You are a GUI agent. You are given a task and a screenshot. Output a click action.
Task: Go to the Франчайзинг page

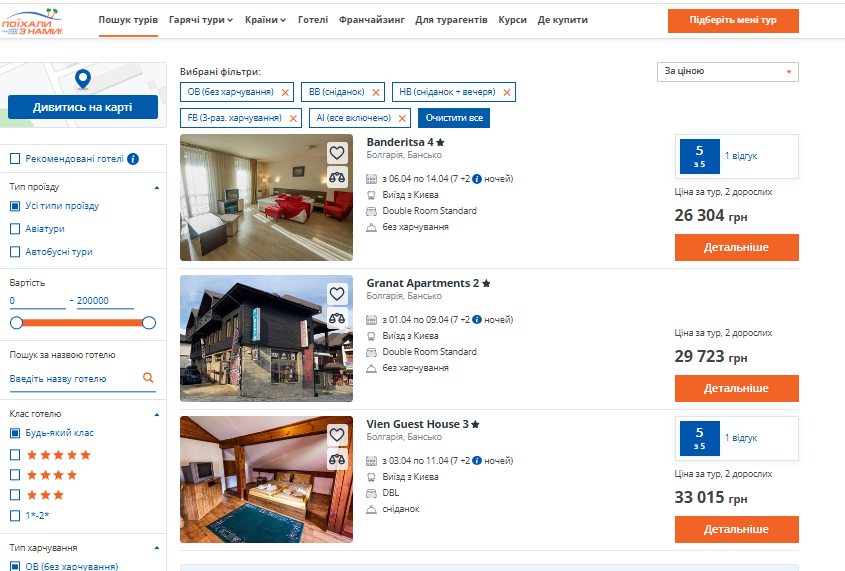point(371,20)
